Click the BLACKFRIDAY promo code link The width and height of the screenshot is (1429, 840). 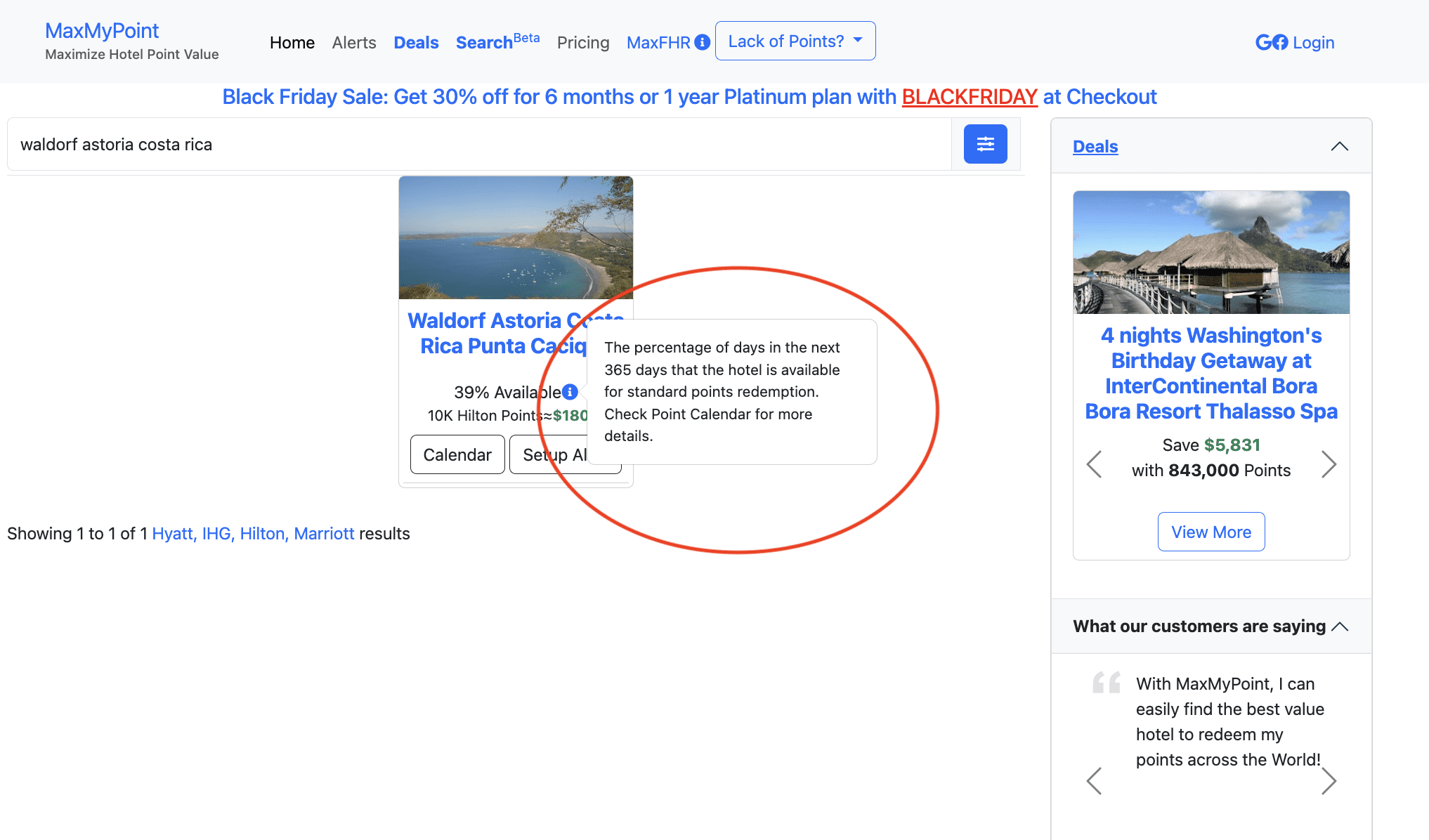[x=970, y=97]
